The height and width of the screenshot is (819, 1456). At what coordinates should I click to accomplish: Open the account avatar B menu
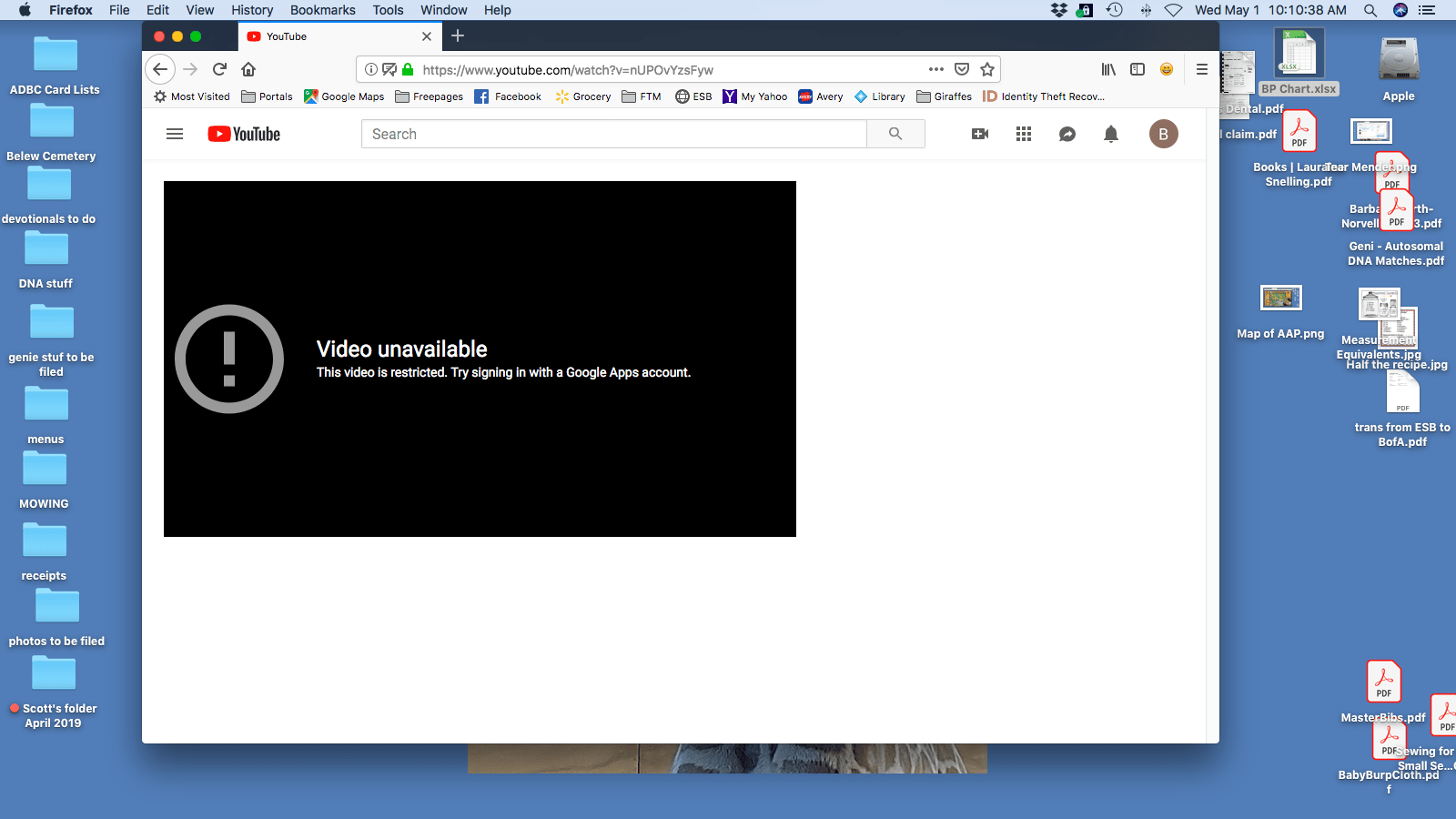1164,134
